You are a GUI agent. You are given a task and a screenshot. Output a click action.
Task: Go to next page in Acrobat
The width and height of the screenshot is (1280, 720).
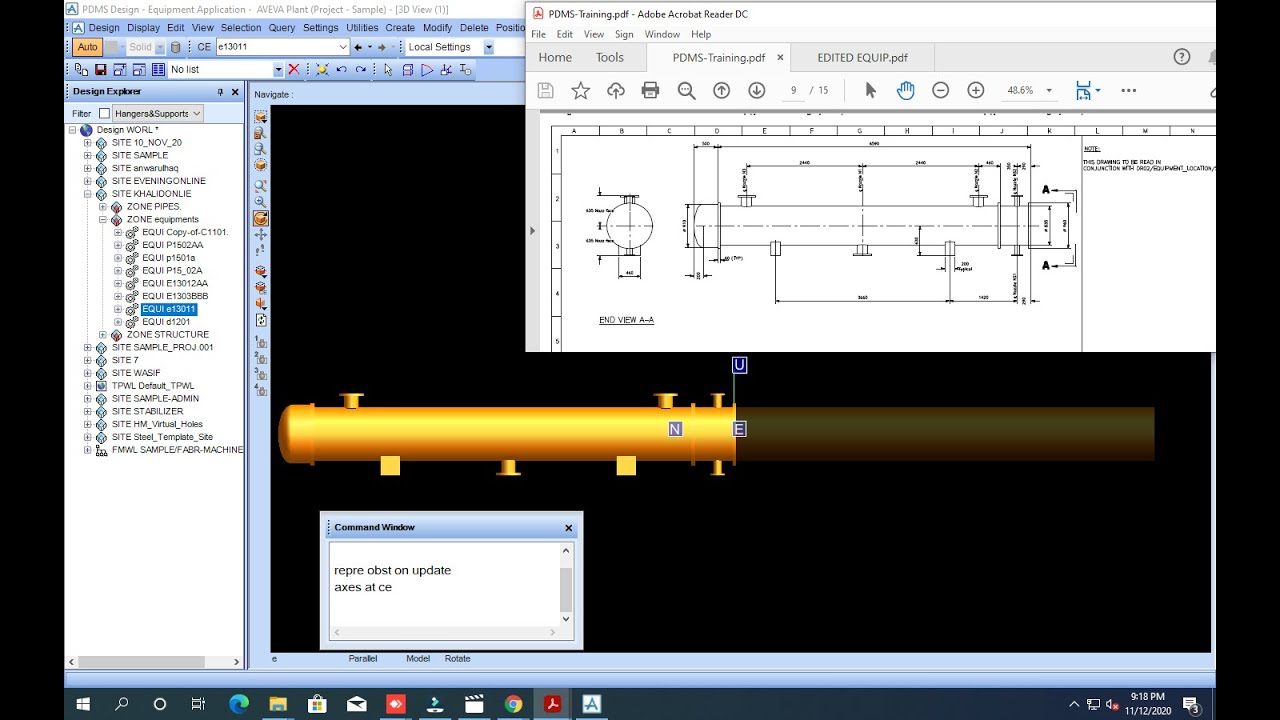(x=756, y=90)
